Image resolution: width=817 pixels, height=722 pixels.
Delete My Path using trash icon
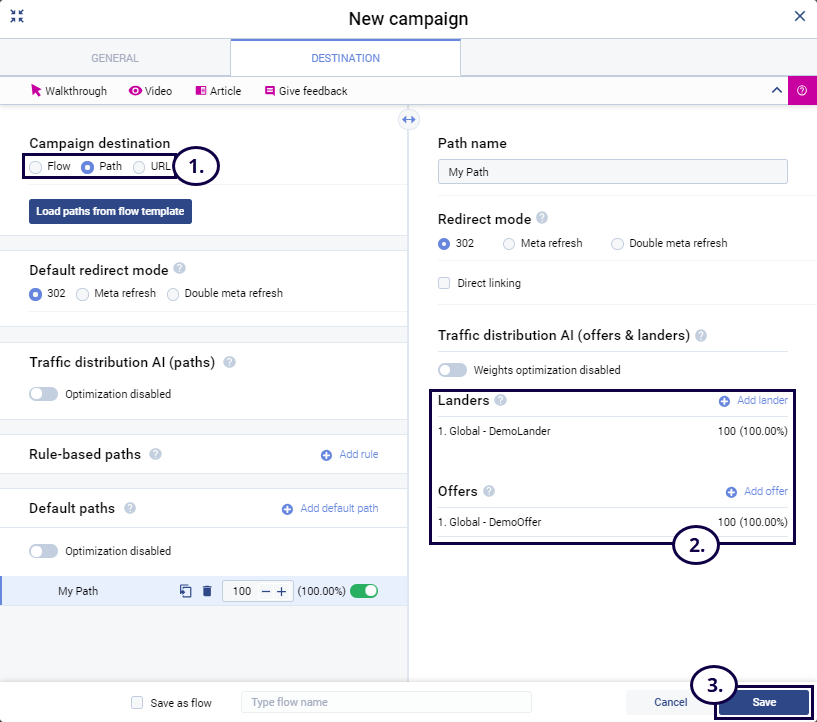(x=207, y=591)
